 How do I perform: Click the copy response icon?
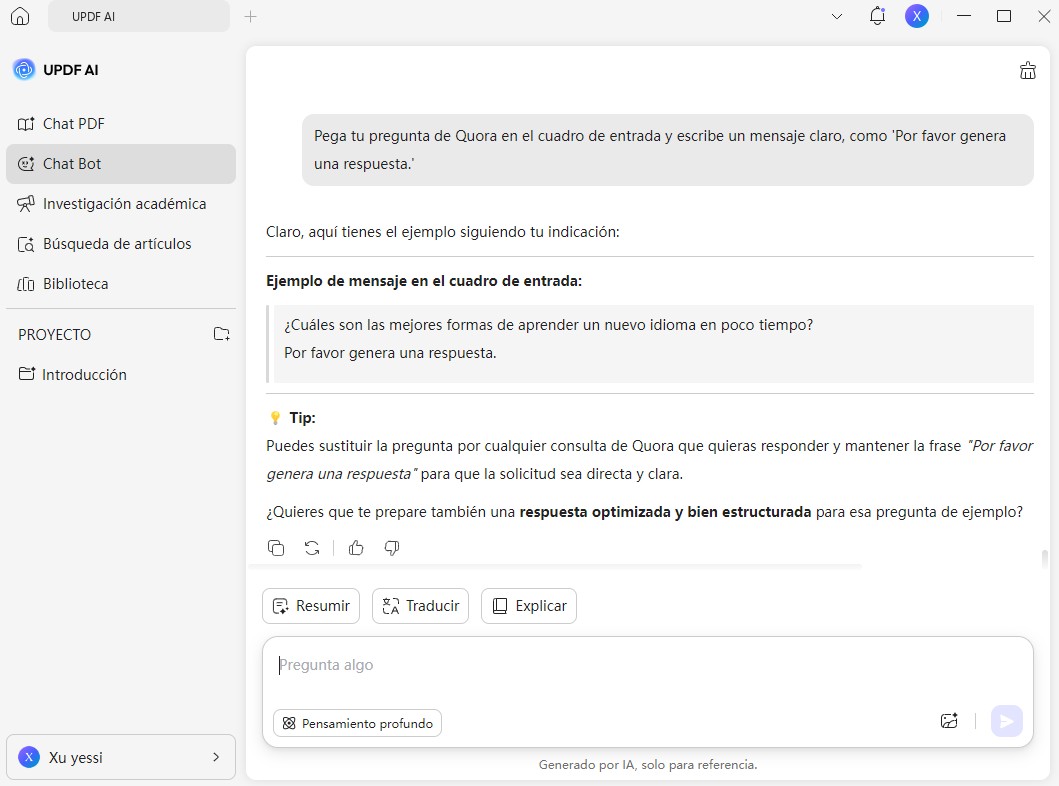coord(277,548)
